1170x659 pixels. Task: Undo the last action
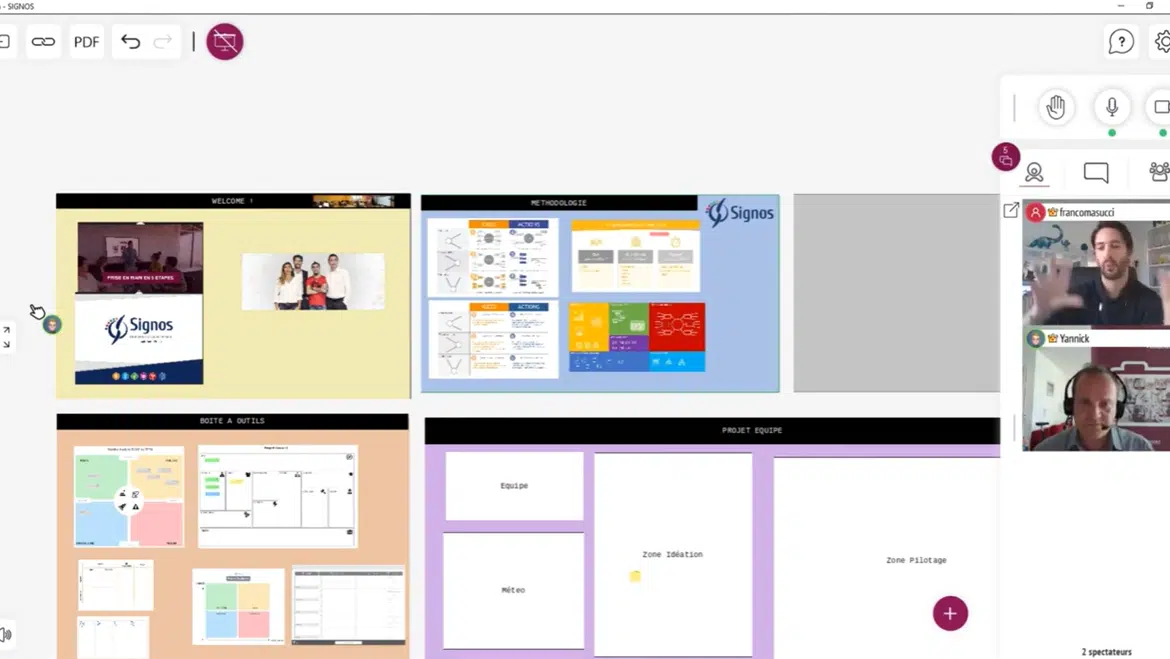[x=131, y=42]
